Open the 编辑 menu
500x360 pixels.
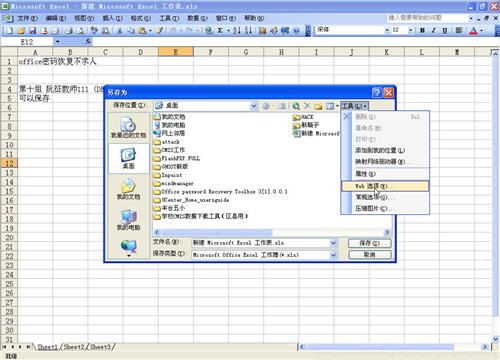coord(56,18)
